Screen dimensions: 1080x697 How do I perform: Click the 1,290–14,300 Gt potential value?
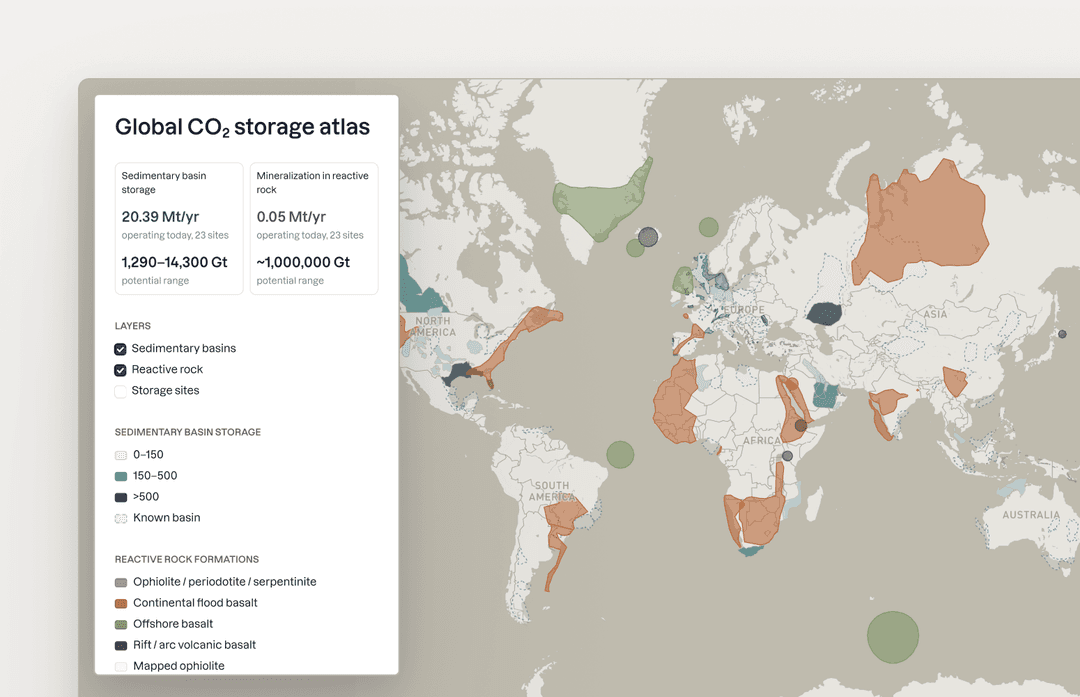174,262
